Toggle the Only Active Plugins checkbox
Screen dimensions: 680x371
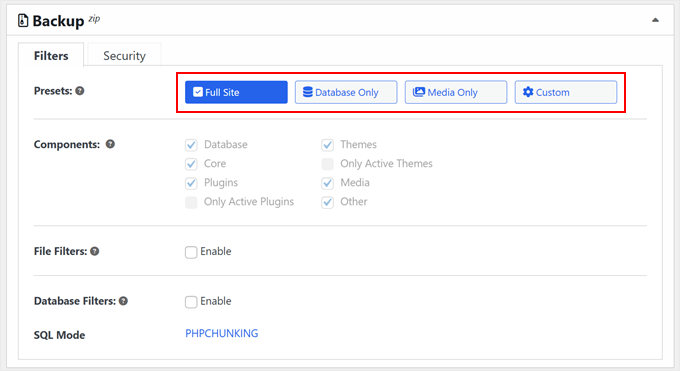coord(191,202)
